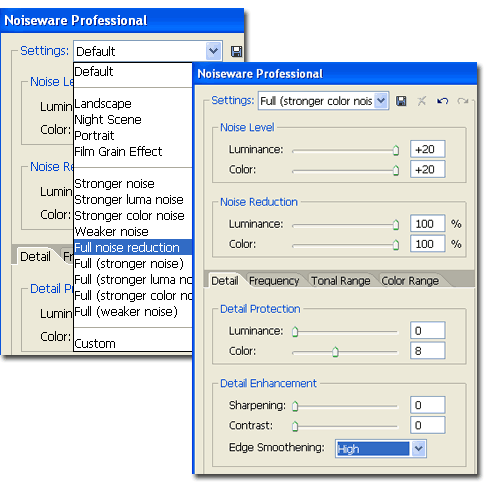Screen dimensions: 488x485
Task: Click save preset floppy icon in back window
Action: pyautogui.click(x=236, y=52)
